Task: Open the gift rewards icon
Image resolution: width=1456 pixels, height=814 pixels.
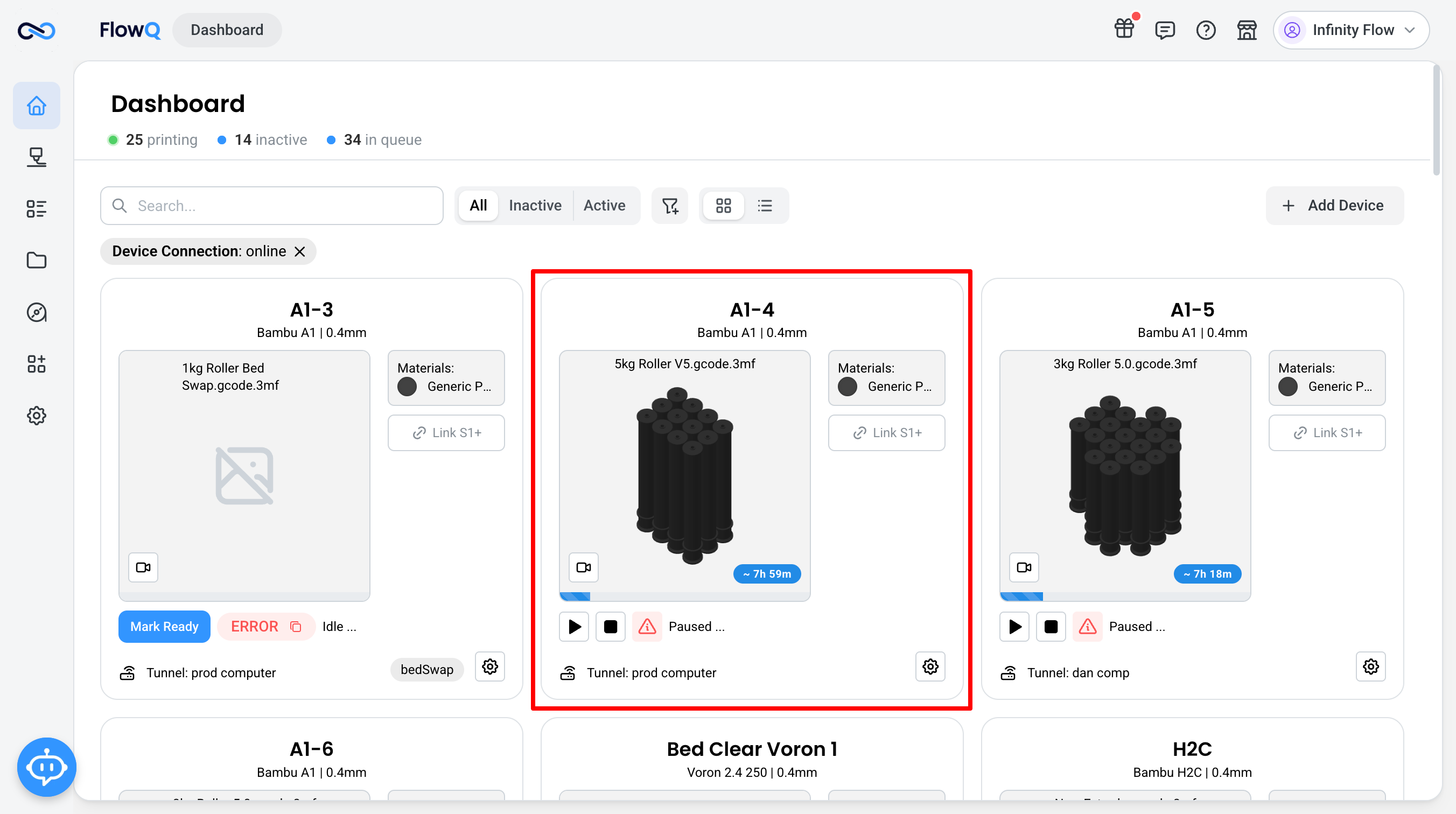Action: (1124, 30)
